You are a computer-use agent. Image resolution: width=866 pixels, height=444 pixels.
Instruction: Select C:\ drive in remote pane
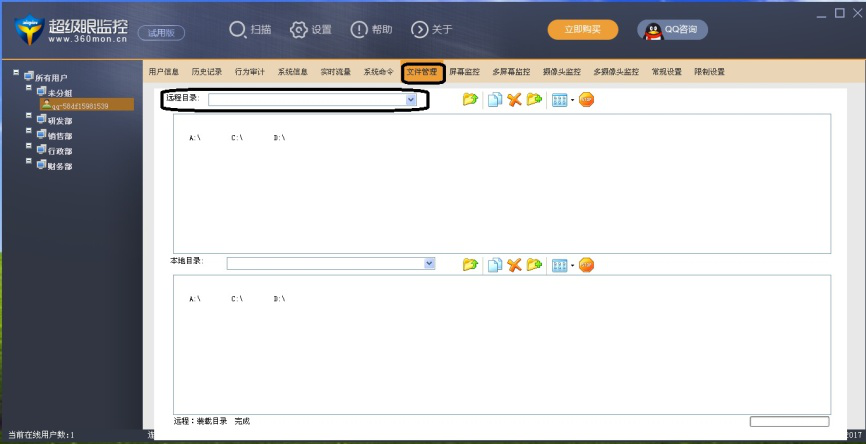click(237, 138)
